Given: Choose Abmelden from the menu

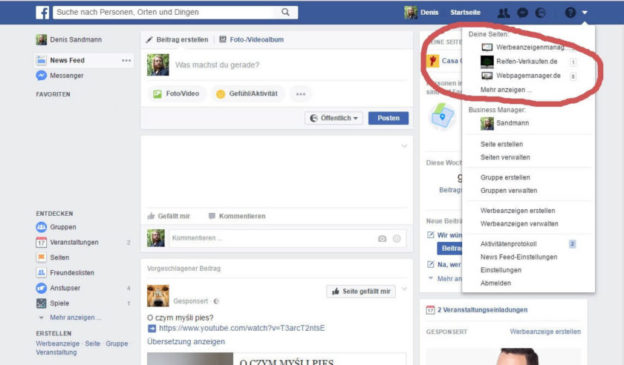Looking at the screenshot, I should click(495, 283).
